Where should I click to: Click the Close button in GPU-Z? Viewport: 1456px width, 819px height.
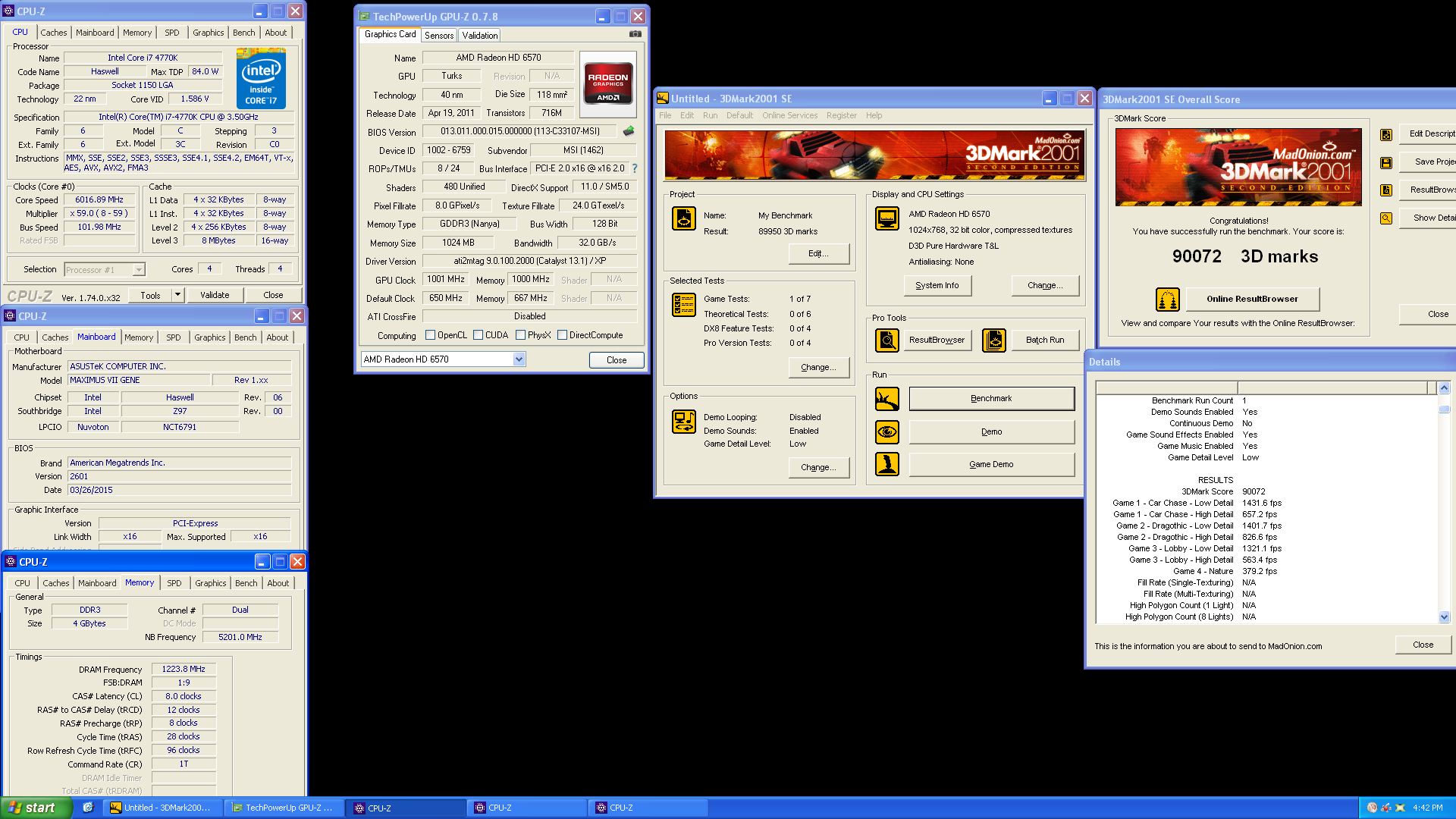pos(617,360)
